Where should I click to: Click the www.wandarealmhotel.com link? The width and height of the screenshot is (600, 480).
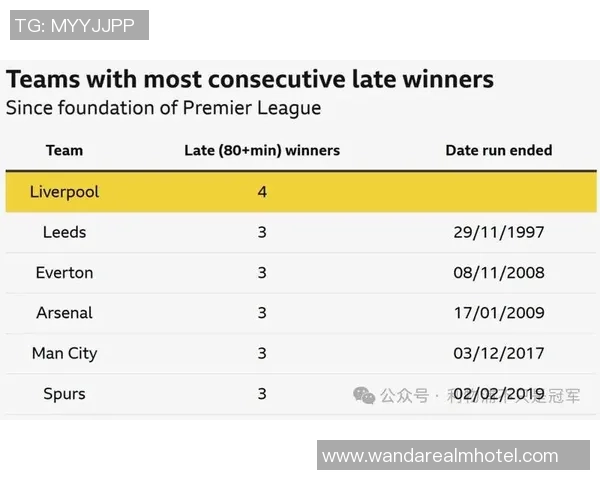tap(440, 456)
